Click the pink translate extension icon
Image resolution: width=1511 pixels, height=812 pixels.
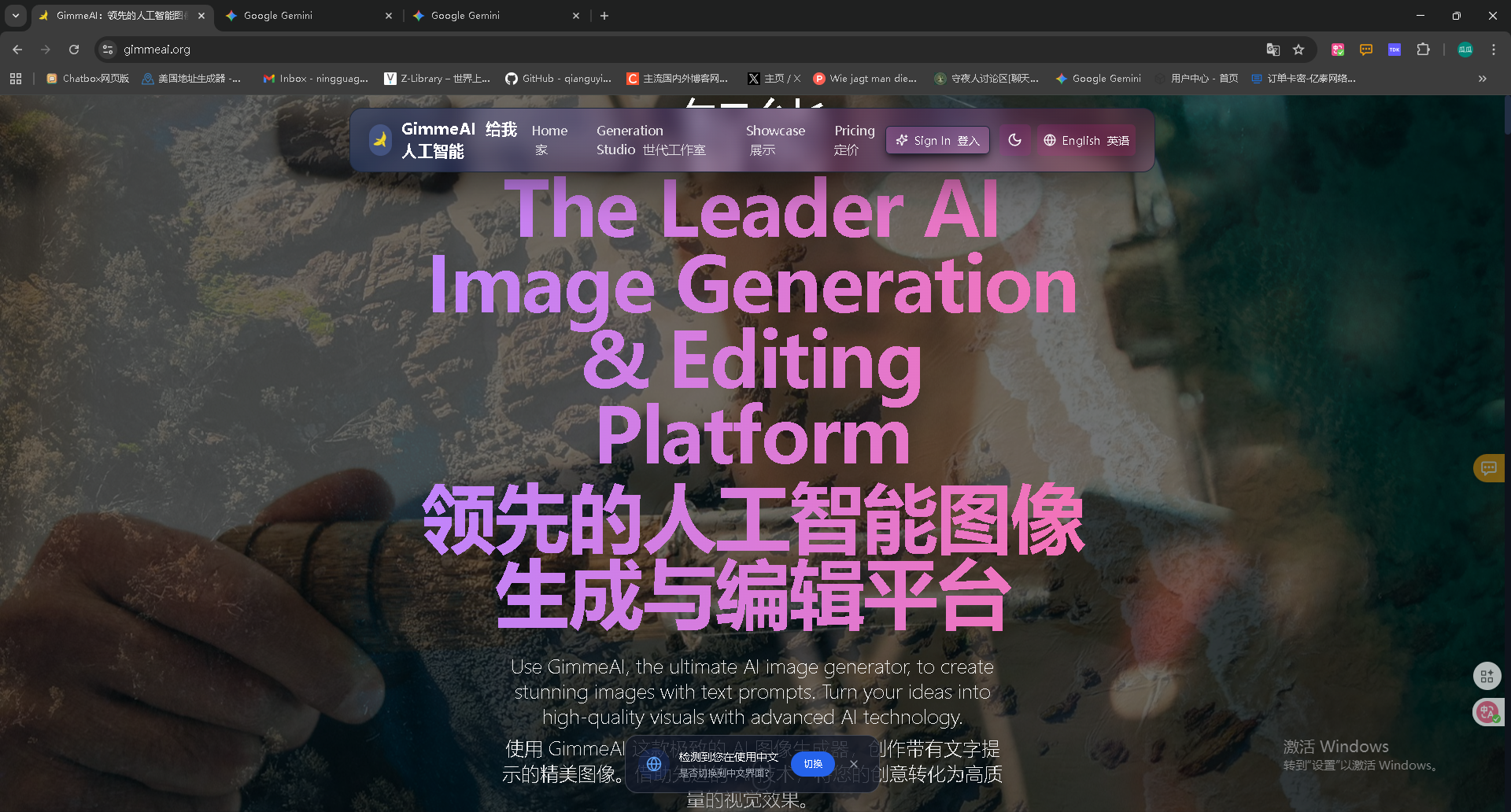(1337, 50)
